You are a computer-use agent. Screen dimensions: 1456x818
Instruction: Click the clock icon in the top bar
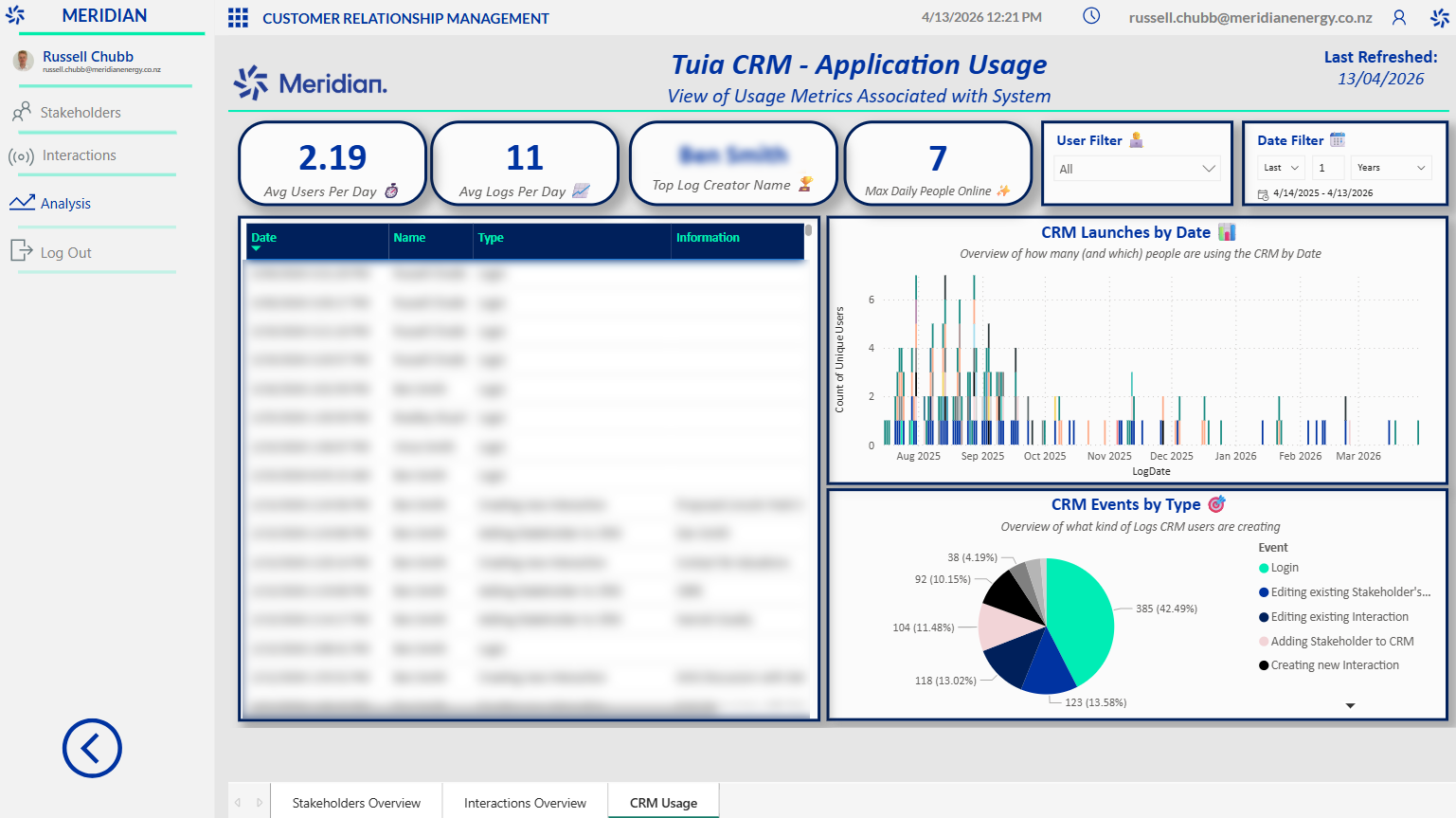[x=1091, y=16]
